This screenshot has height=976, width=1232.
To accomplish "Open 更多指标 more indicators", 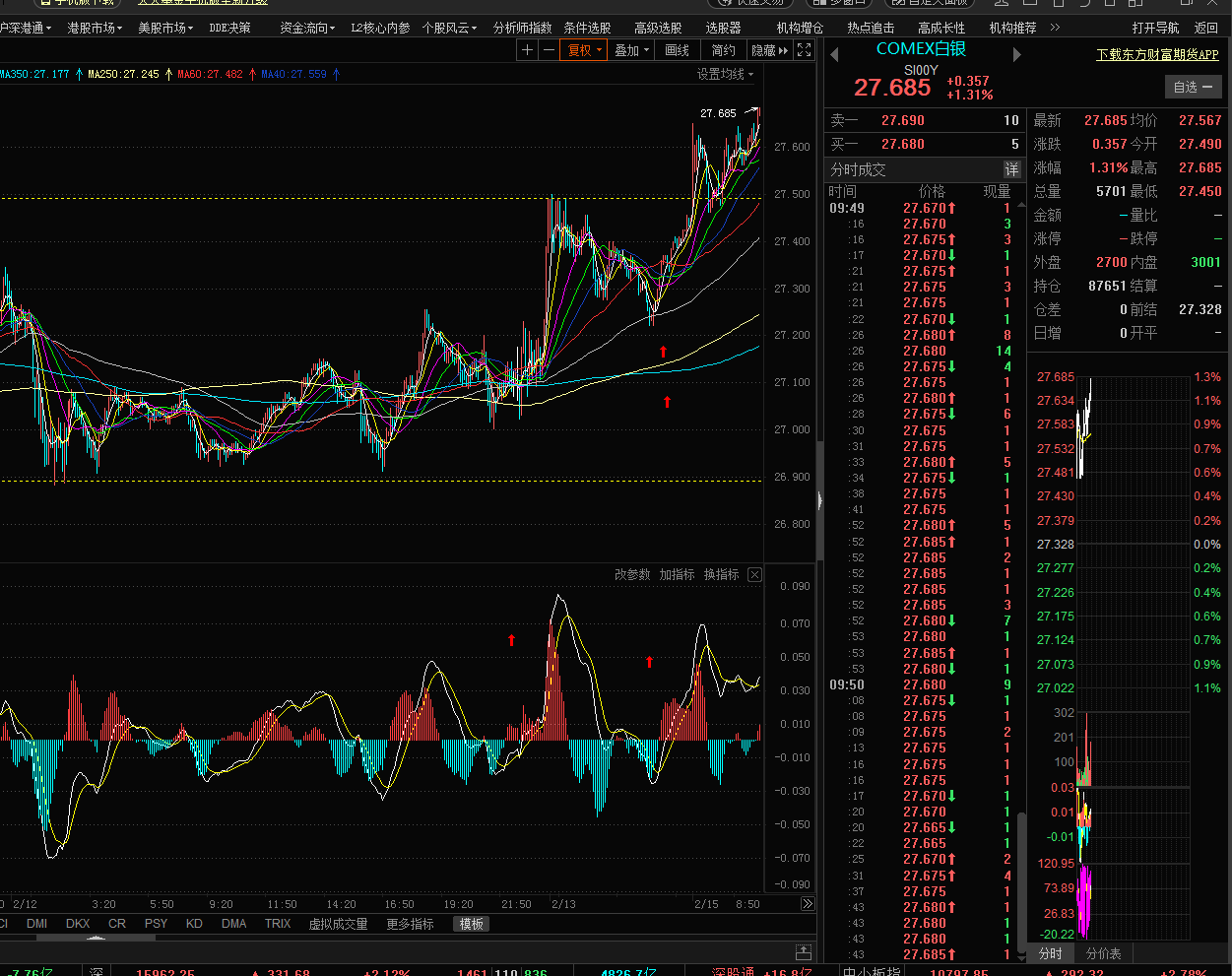I will tap(410, 924).
